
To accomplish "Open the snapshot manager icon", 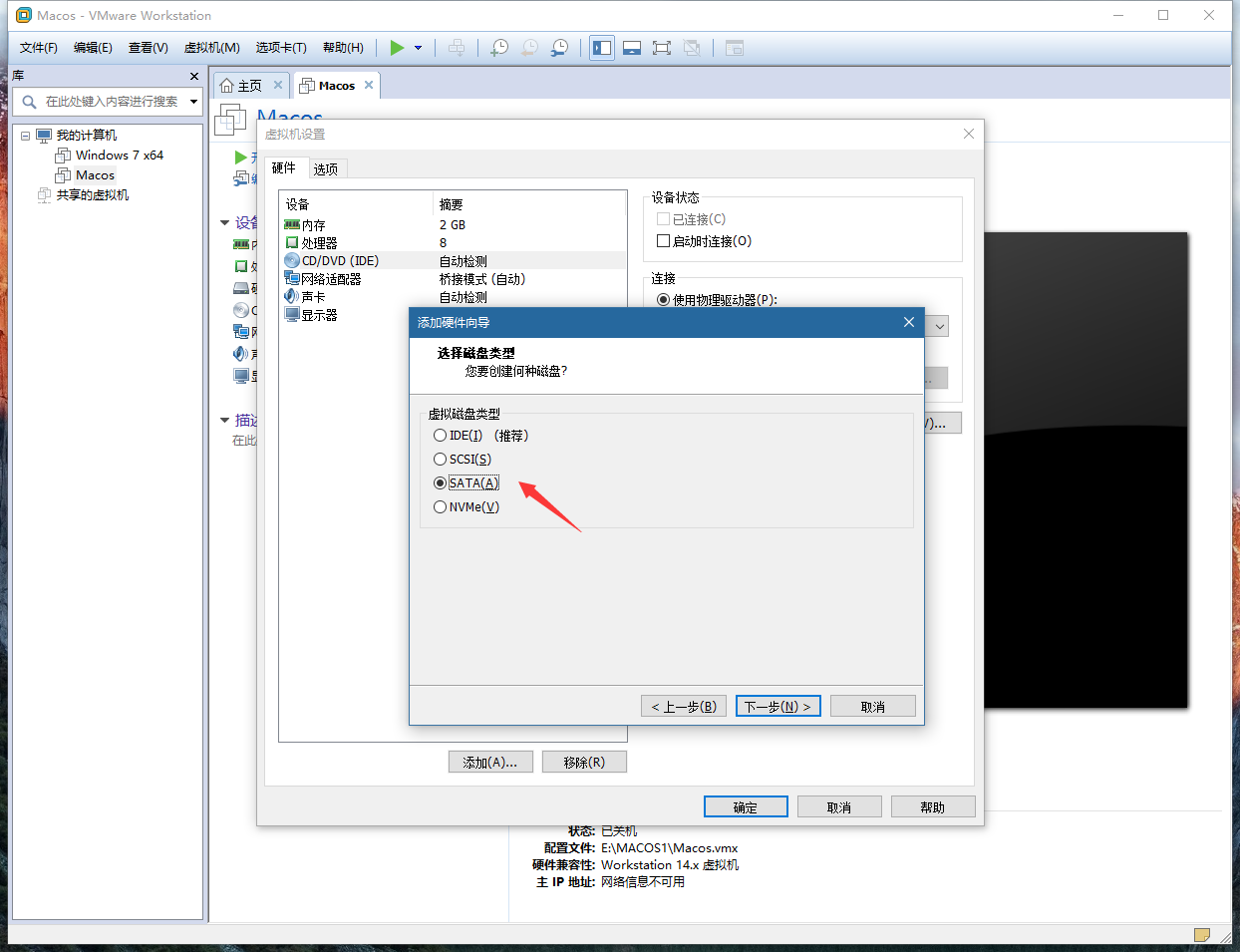I will [559, 47].
